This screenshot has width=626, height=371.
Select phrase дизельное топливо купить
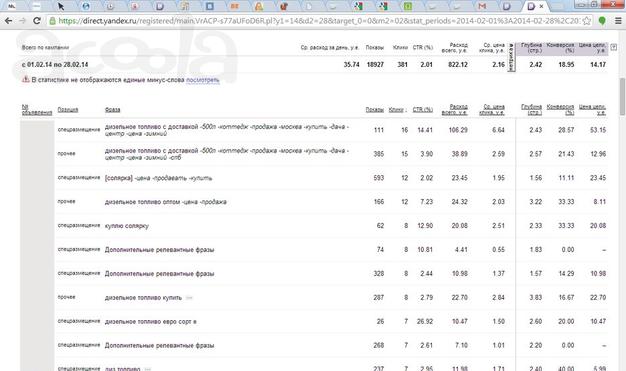pos(143,298)
